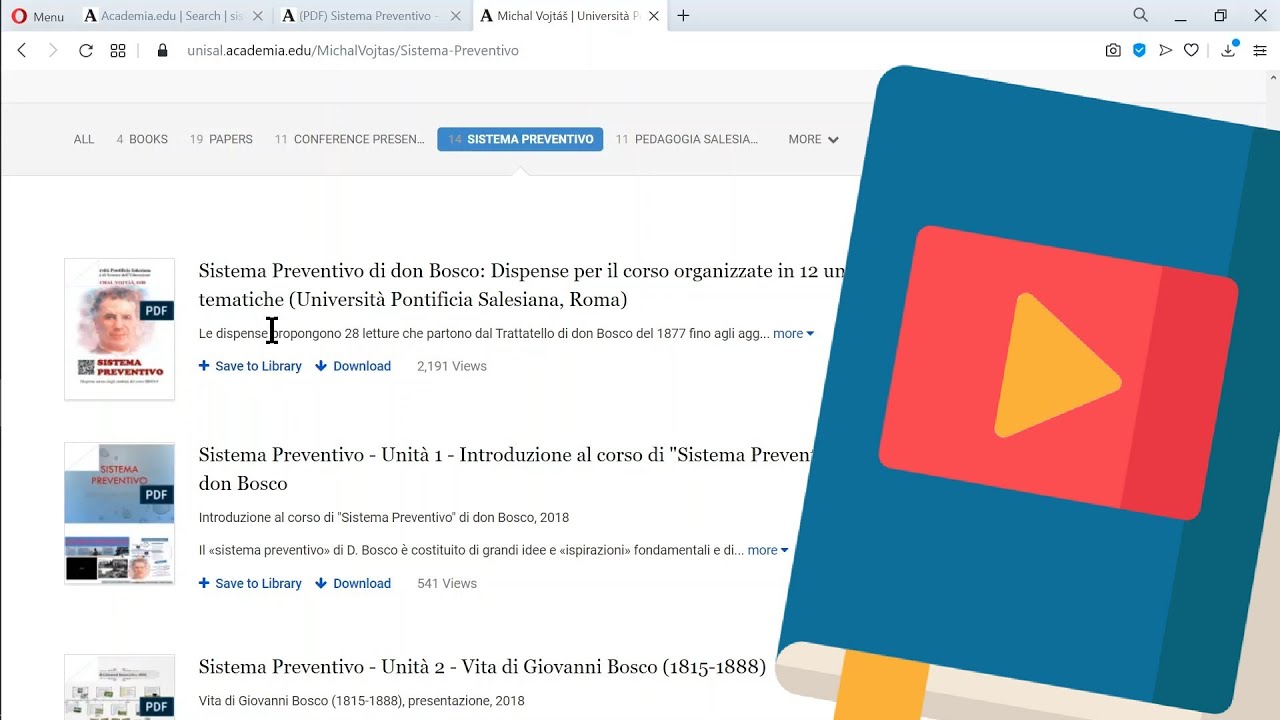Expand the MORE categories dropdown
The image size is (1280, 720).
point(813,139)
